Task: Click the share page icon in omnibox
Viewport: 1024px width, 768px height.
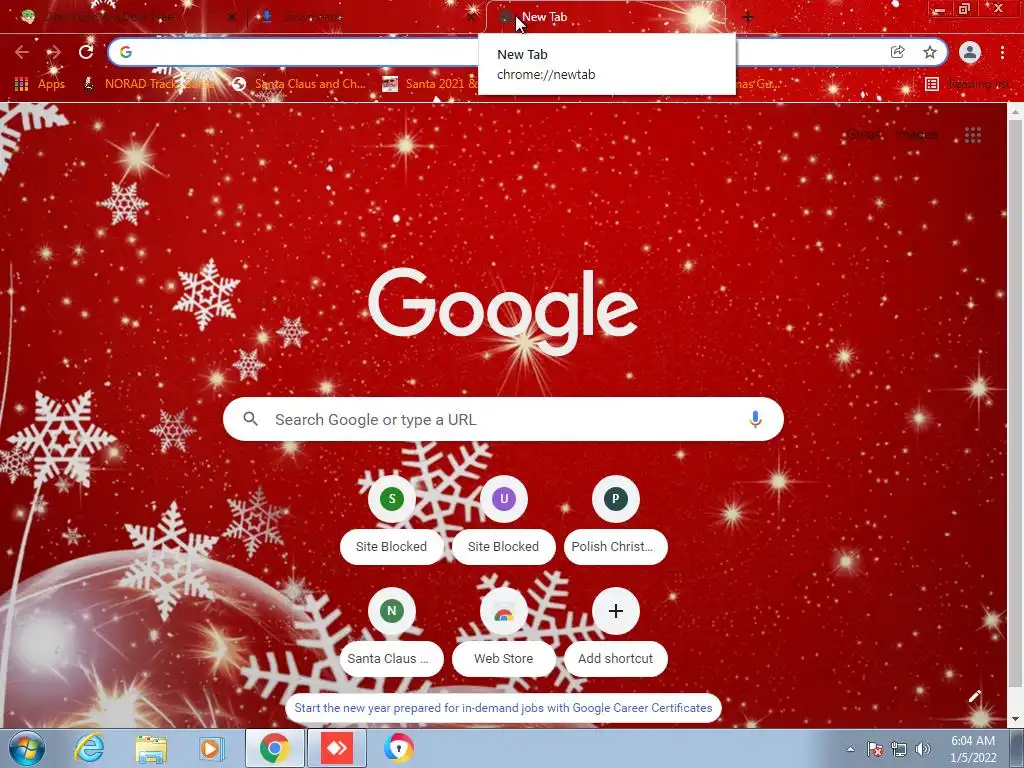Action: pos(897,52)
